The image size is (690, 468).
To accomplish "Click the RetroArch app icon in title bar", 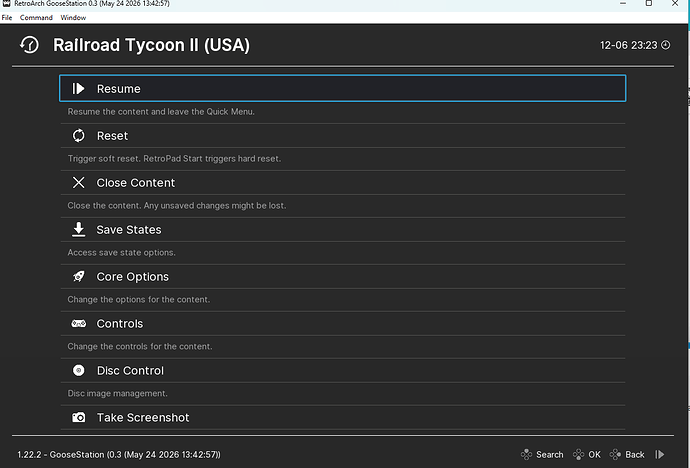I will pos(6,4).
